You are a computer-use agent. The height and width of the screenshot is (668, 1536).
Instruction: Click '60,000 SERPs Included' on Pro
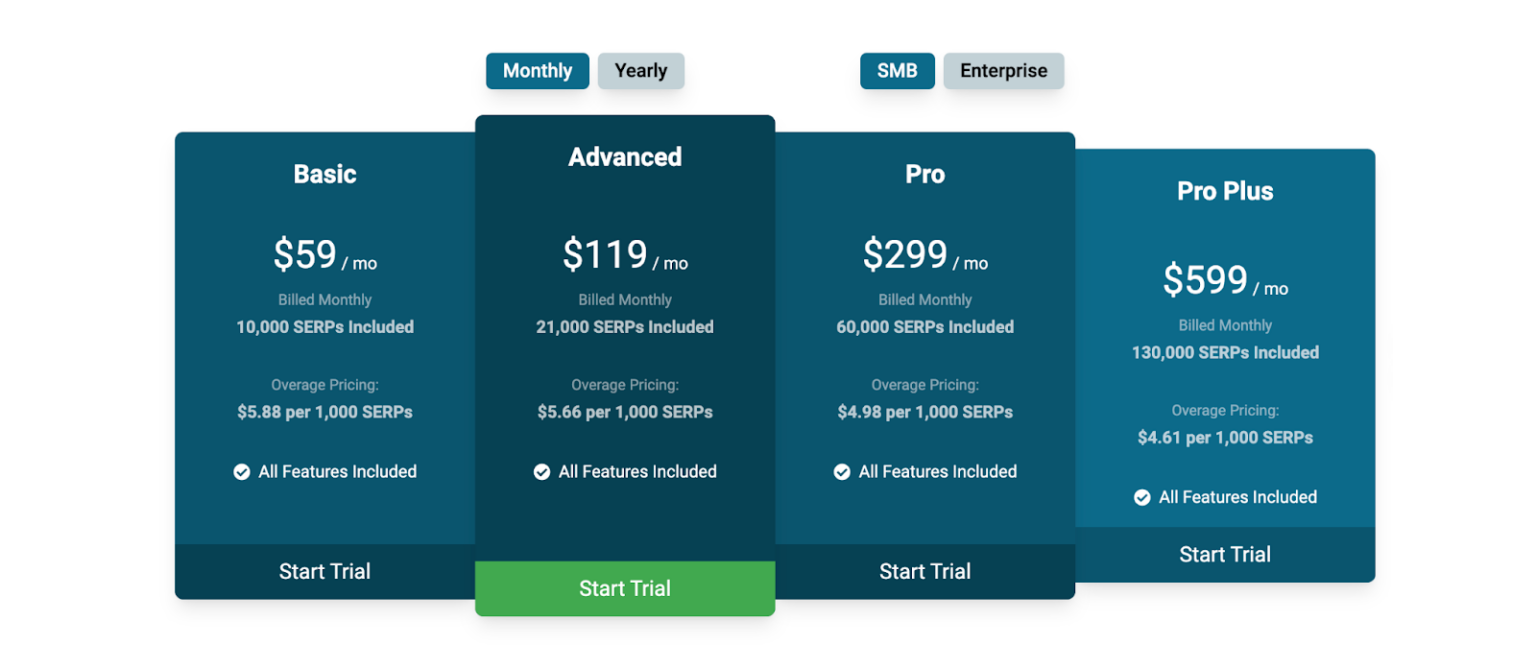[925, 327]
